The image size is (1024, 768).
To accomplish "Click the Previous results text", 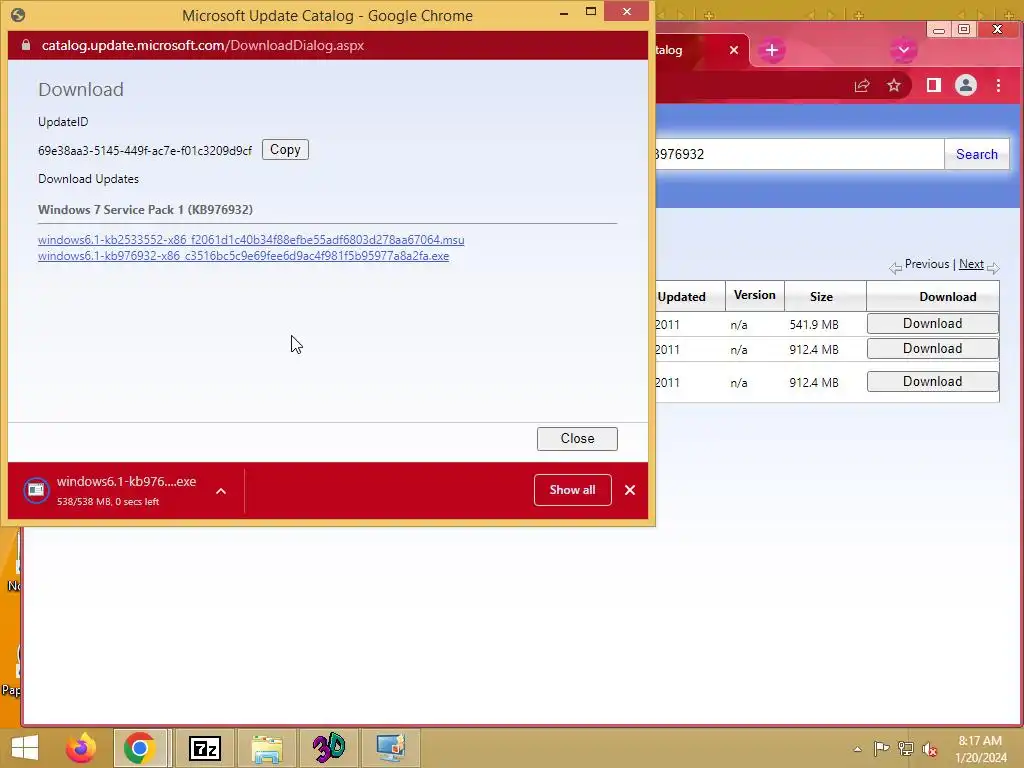I will pos(927,264).
